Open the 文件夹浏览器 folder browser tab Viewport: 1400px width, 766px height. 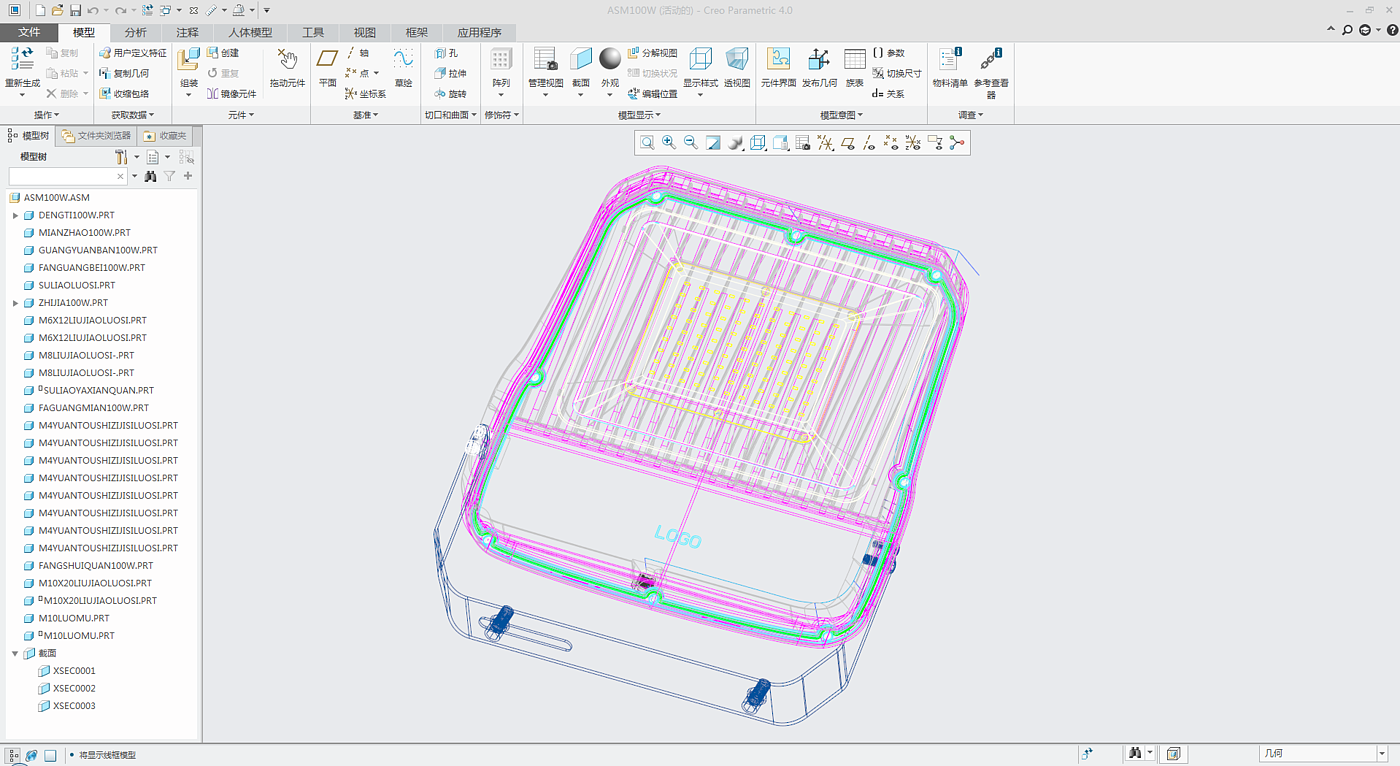tap(97, 135)
